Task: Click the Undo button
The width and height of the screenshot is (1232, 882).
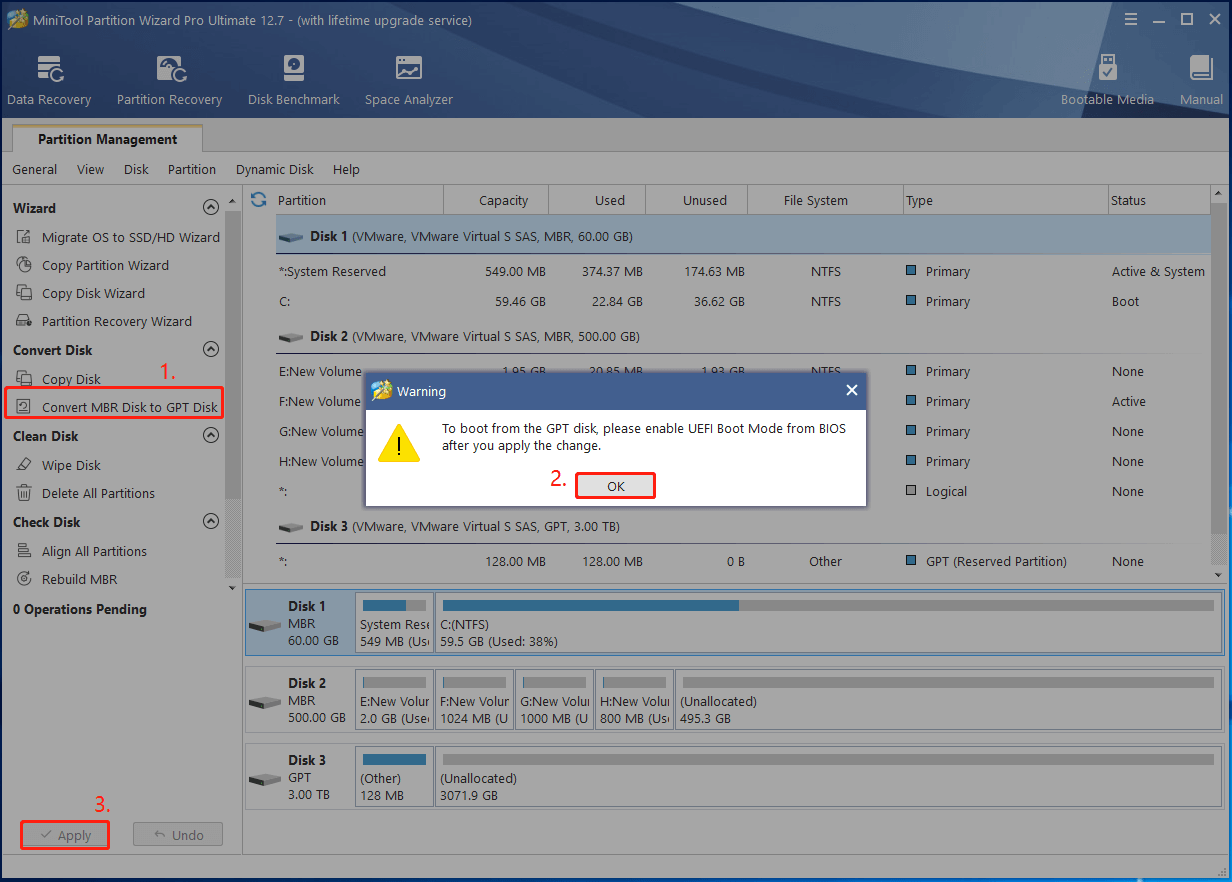Action: [178, 835]
